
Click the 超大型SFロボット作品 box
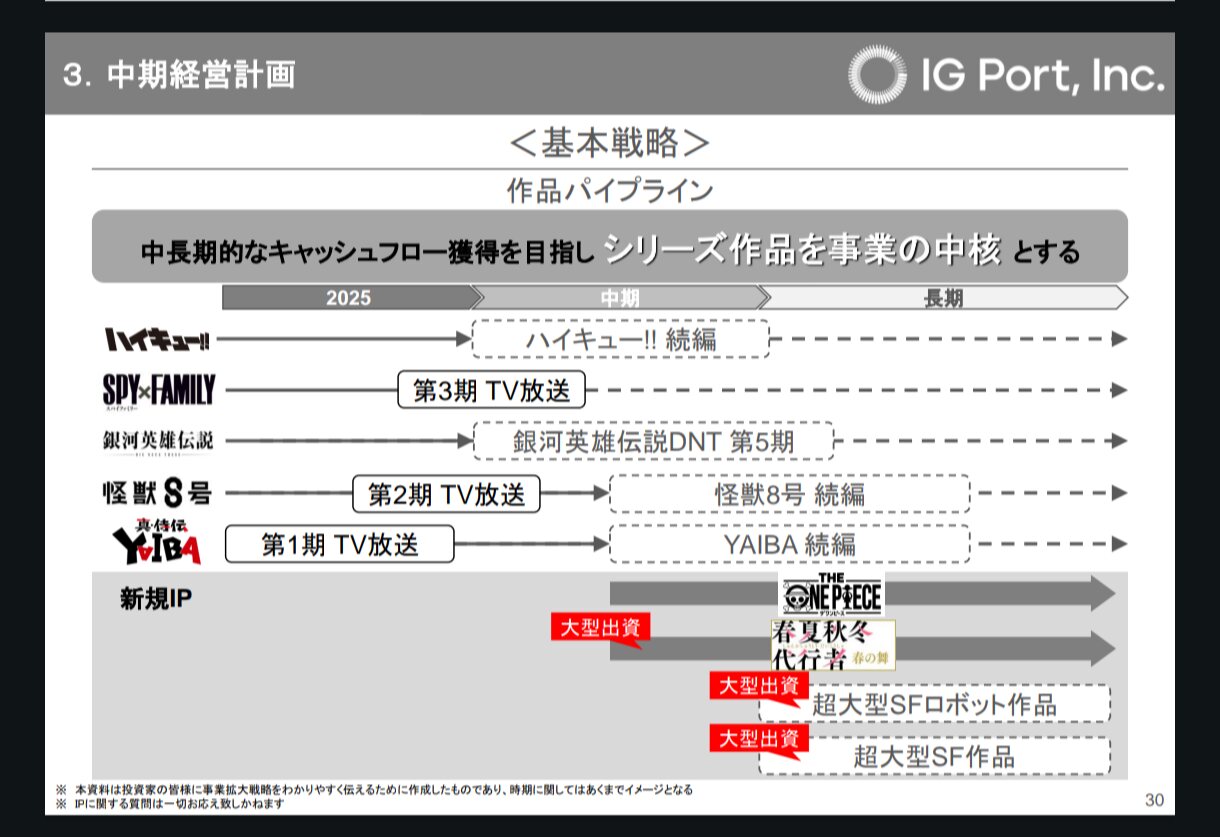point(934,704)
